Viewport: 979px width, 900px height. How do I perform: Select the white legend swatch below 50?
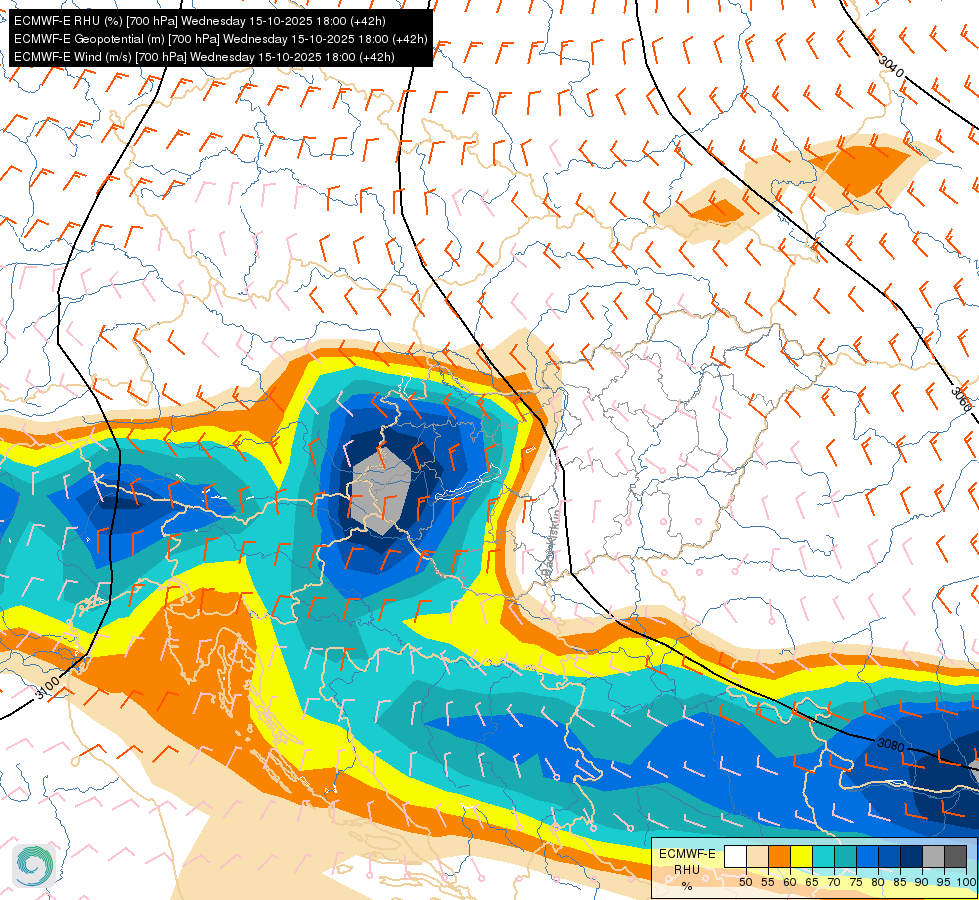coord(735,856)
